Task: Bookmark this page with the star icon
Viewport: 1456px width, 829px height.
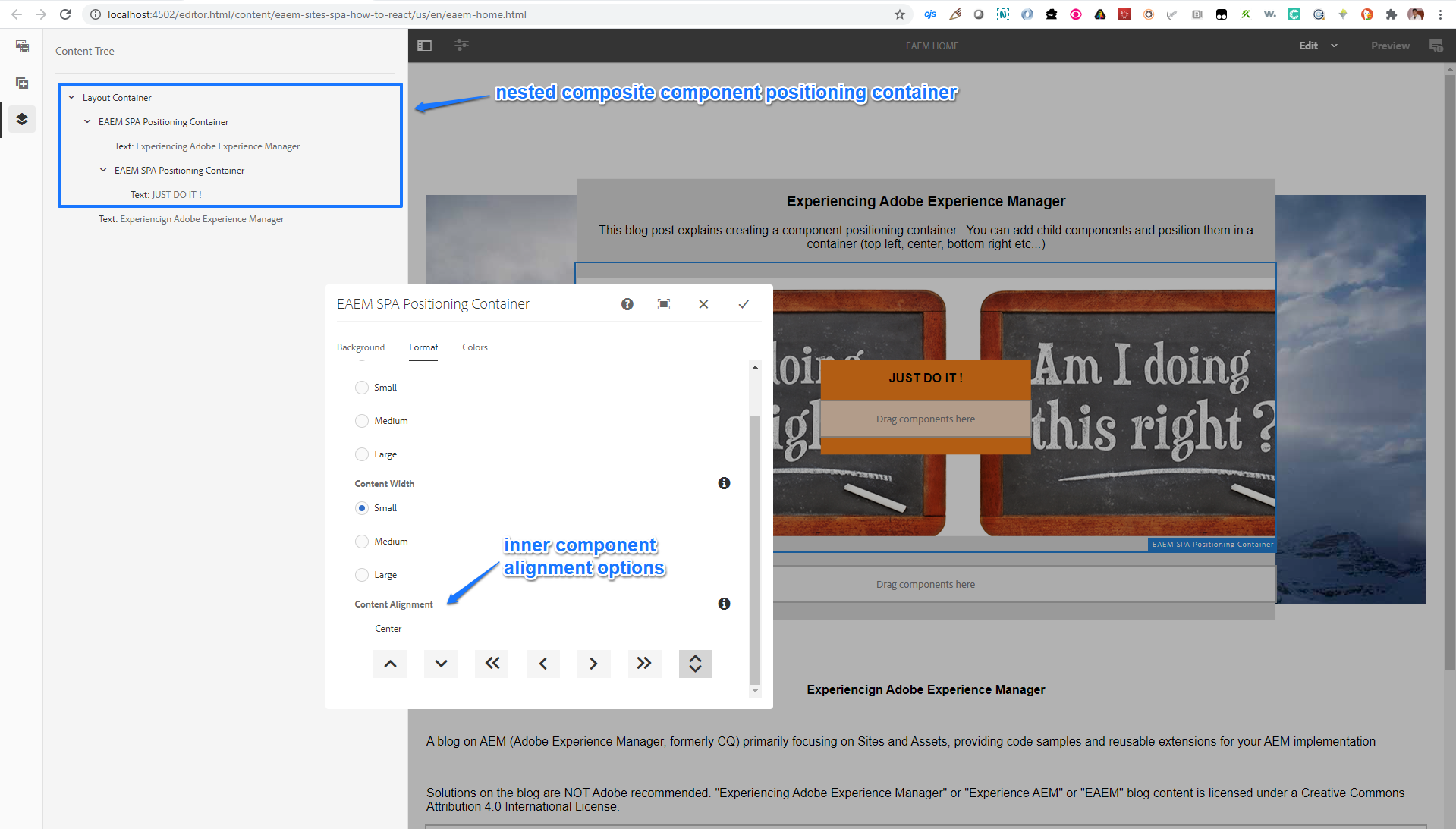Action: (900, 14)
